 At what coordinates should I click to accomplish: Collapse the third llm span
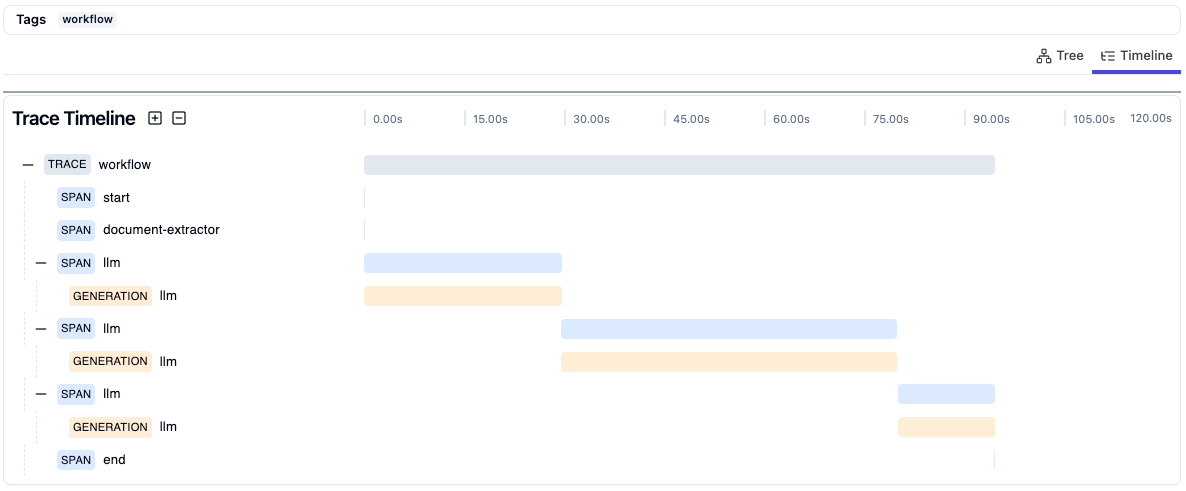click(41, 394)
